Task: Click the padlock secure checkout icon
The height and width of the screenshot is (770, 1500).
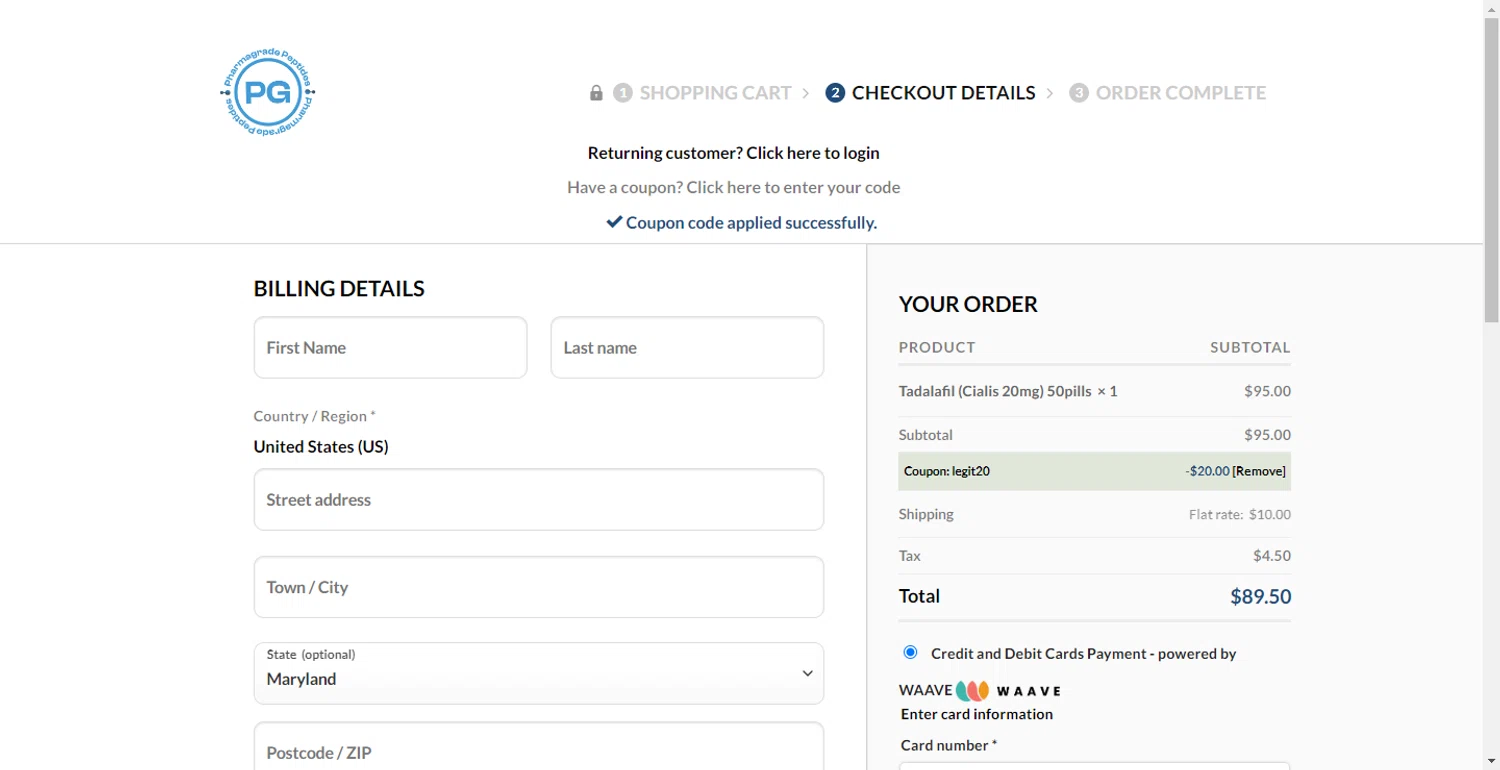Action: point(596,93)
